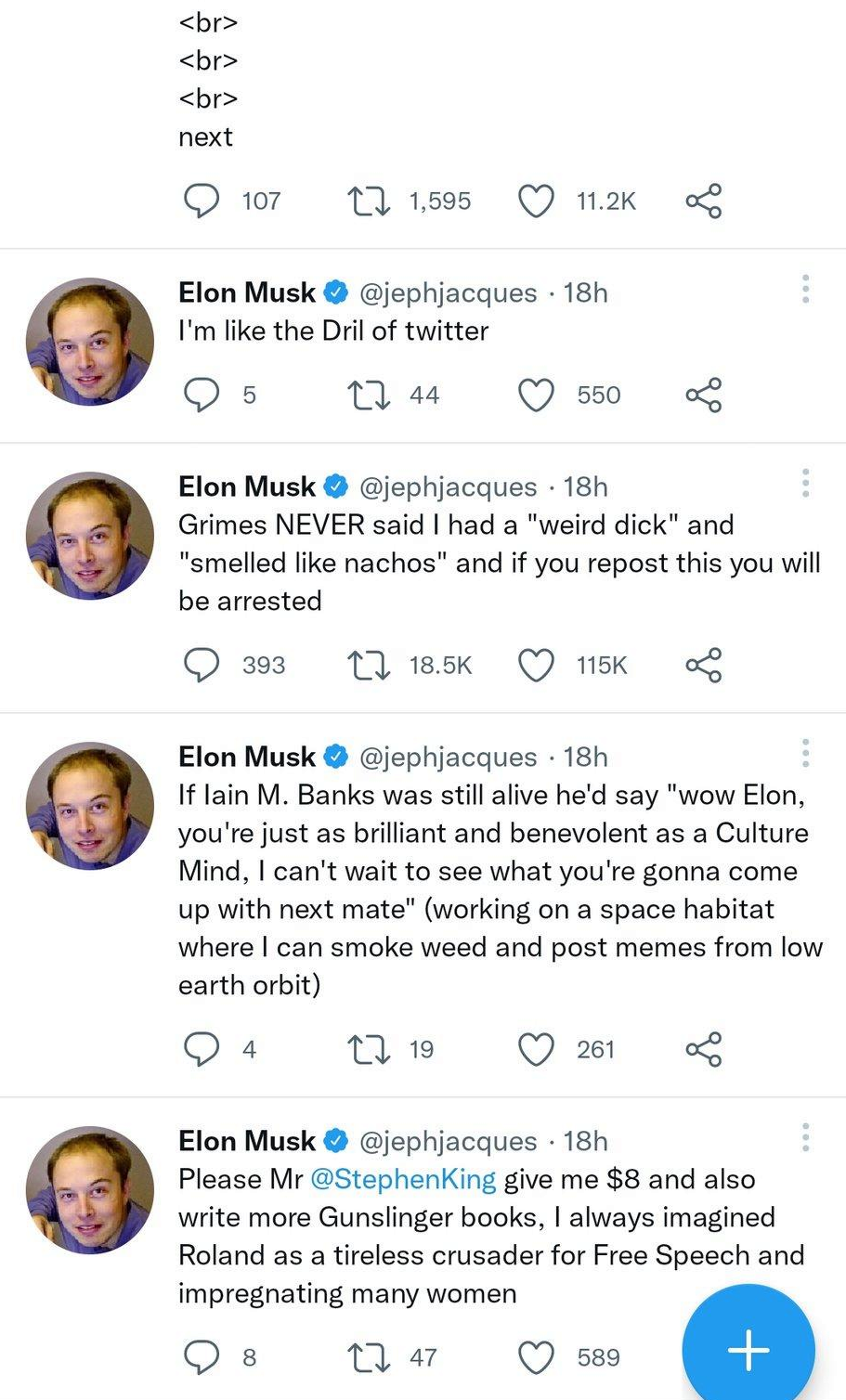Share the top tweet with 11.2K likes

click(704, 201)
